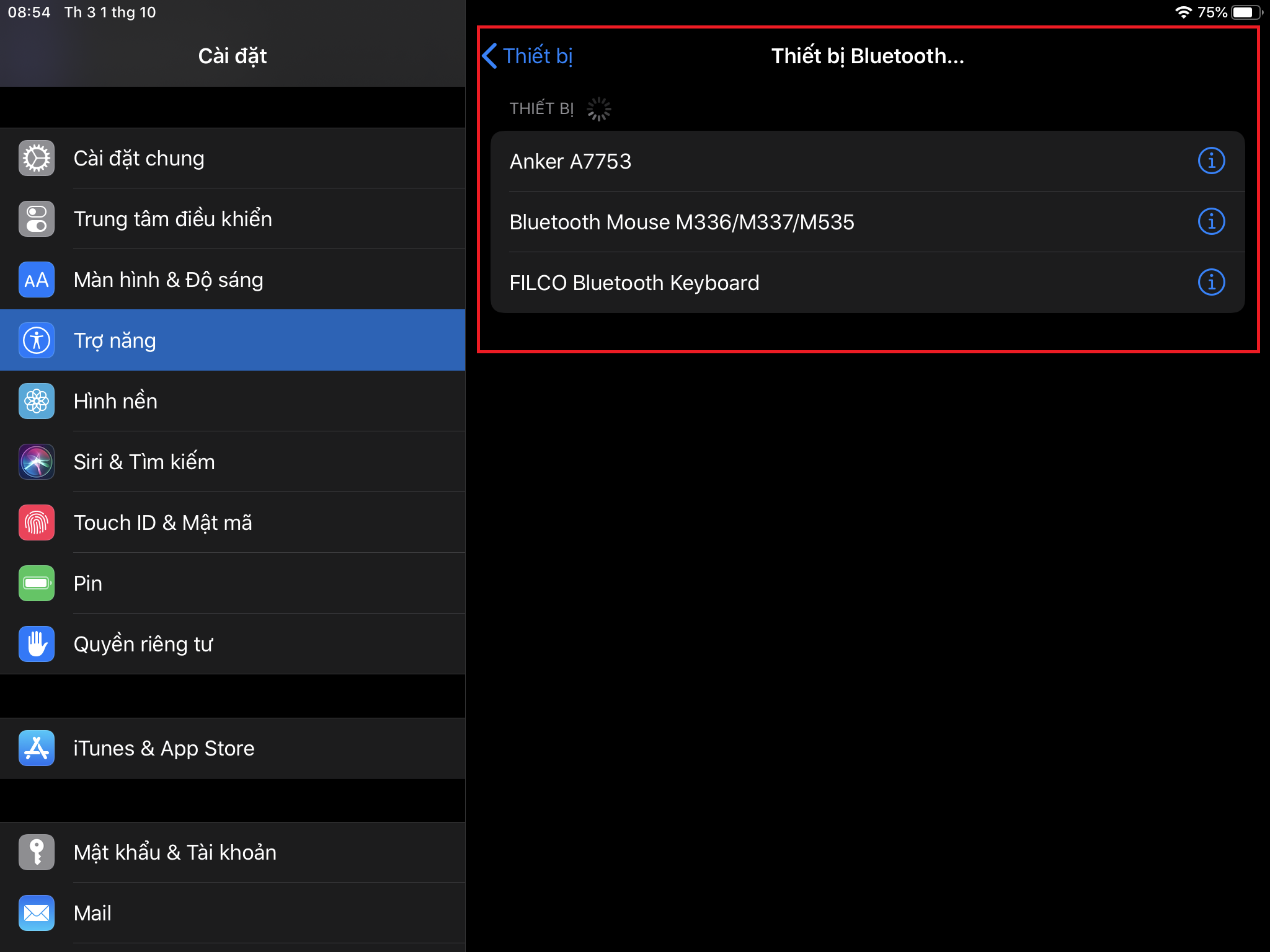Tap the 75% battery percentage
The height and width of the screenshot is (952, 1270).
(1212, 12)
